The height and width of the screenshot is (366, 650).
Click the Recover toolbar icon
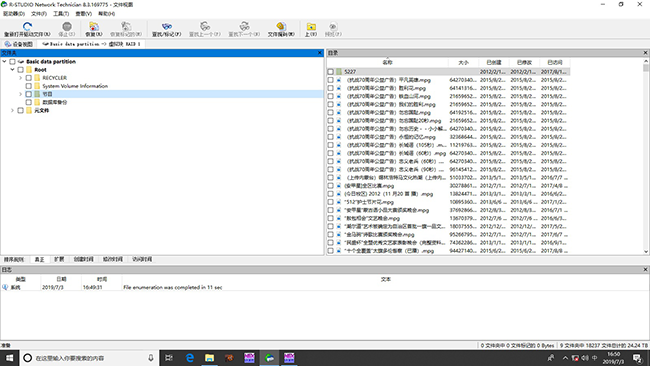[94, 27]
